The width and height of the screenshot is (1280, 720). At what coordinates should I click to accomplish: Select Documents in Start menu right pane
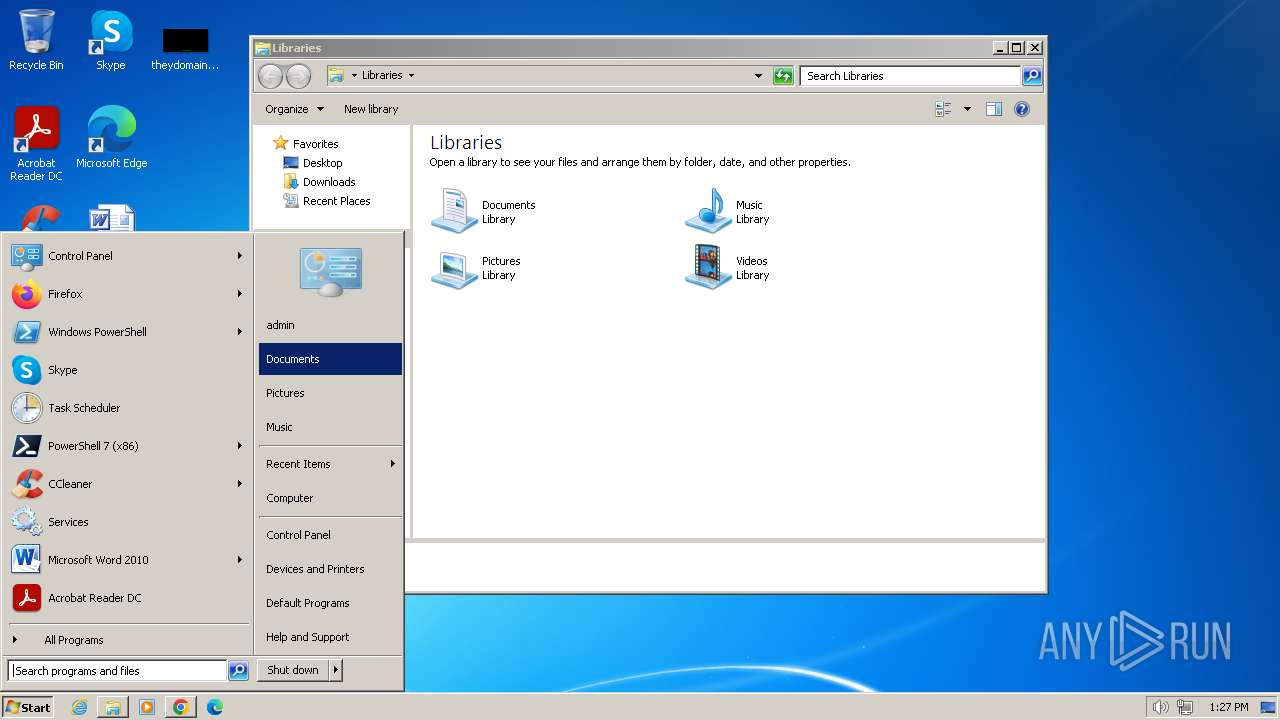tap(330, 359)
